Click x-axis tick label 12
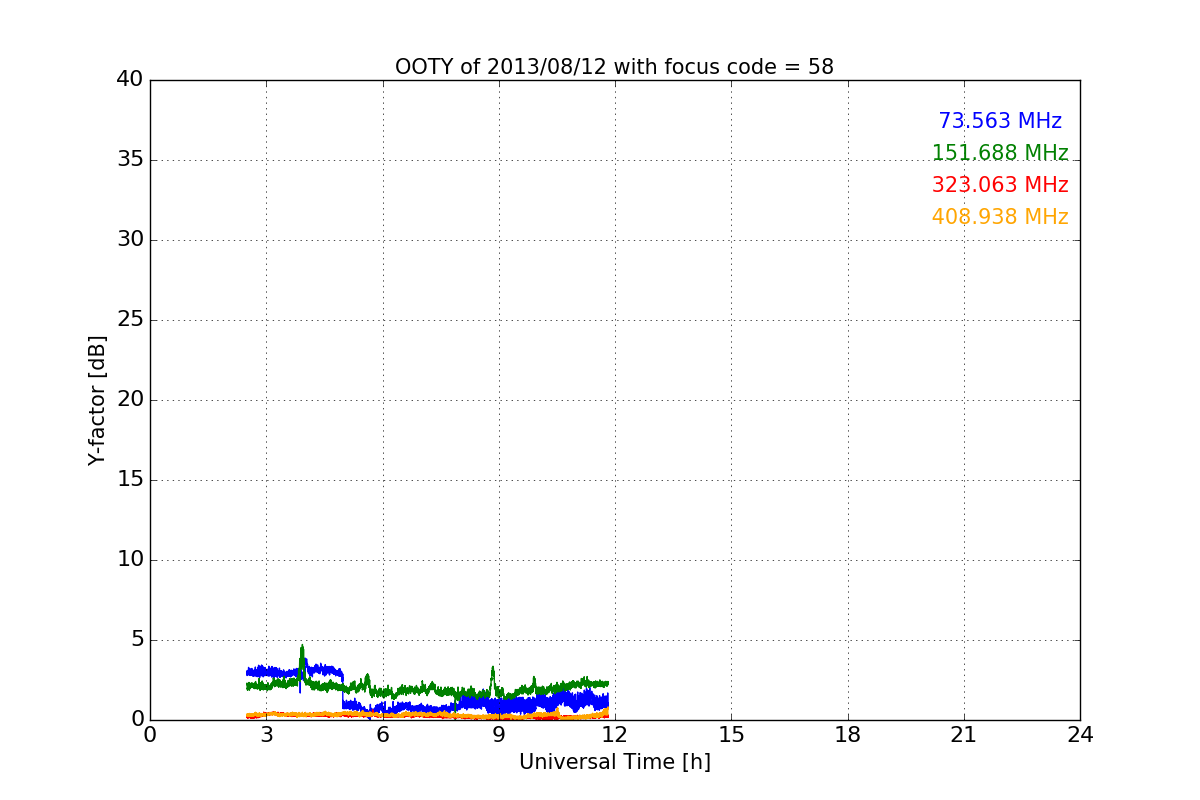This screenshot has width=1200, height=800. click(615, 735)
